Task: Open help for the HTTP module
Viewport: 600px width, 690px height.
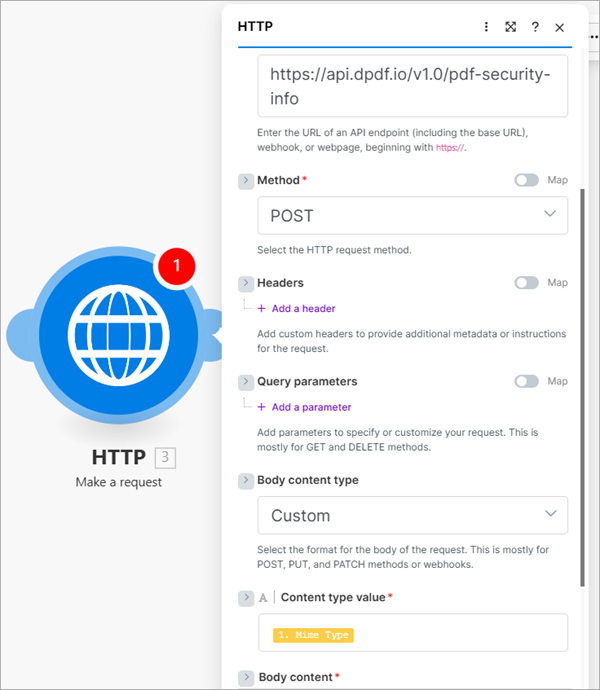Action: click(535, 27)
